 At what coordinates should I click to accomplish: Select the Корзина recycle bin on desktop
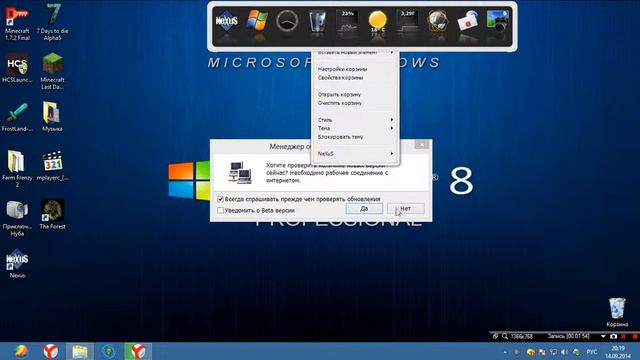point(617,312)
